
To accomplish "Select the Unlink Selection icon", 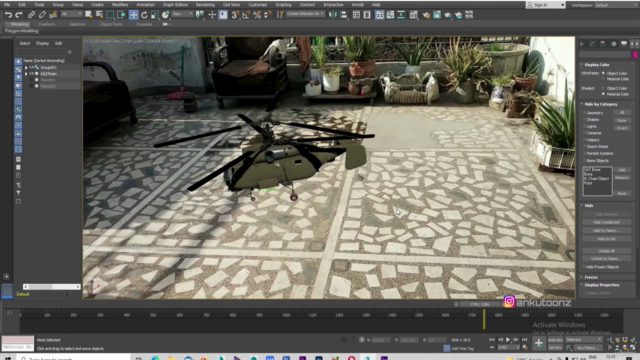I will pos(42,15).
